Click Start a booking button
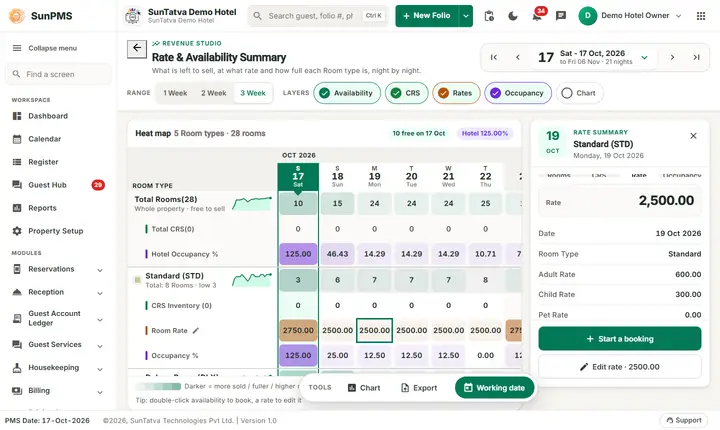 pos(619,339)
